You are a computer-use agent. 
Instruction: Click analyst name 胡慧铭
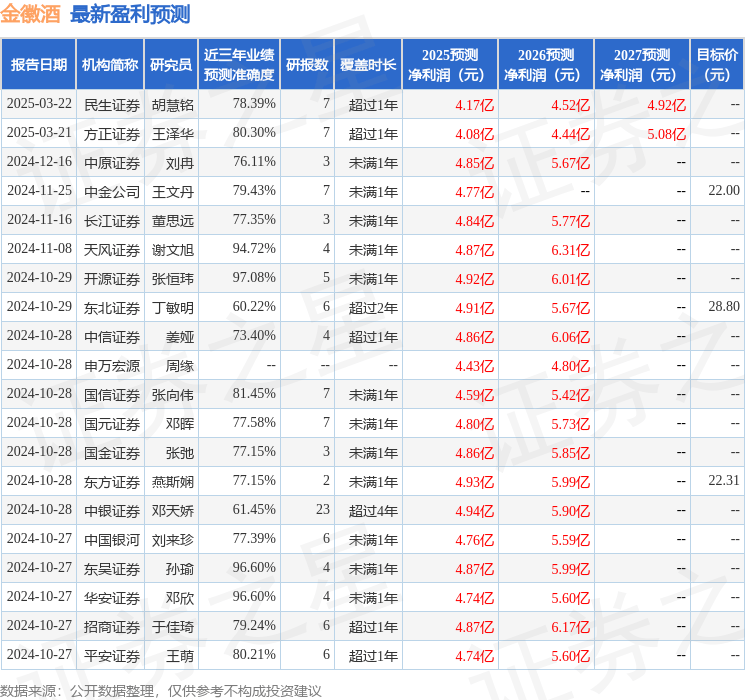[172, 105]
